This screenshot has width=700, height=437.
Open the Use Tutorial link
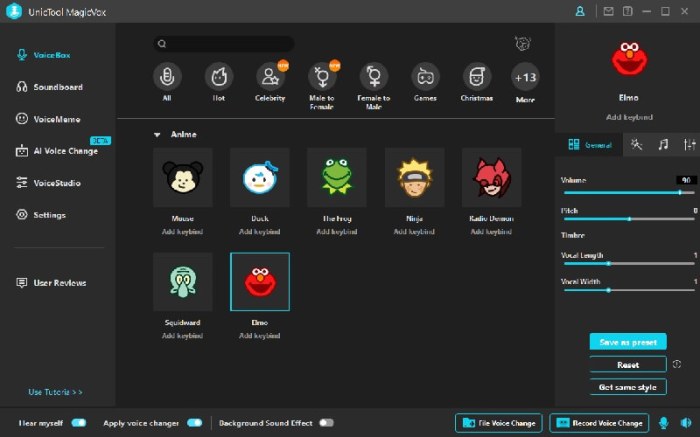56,392
